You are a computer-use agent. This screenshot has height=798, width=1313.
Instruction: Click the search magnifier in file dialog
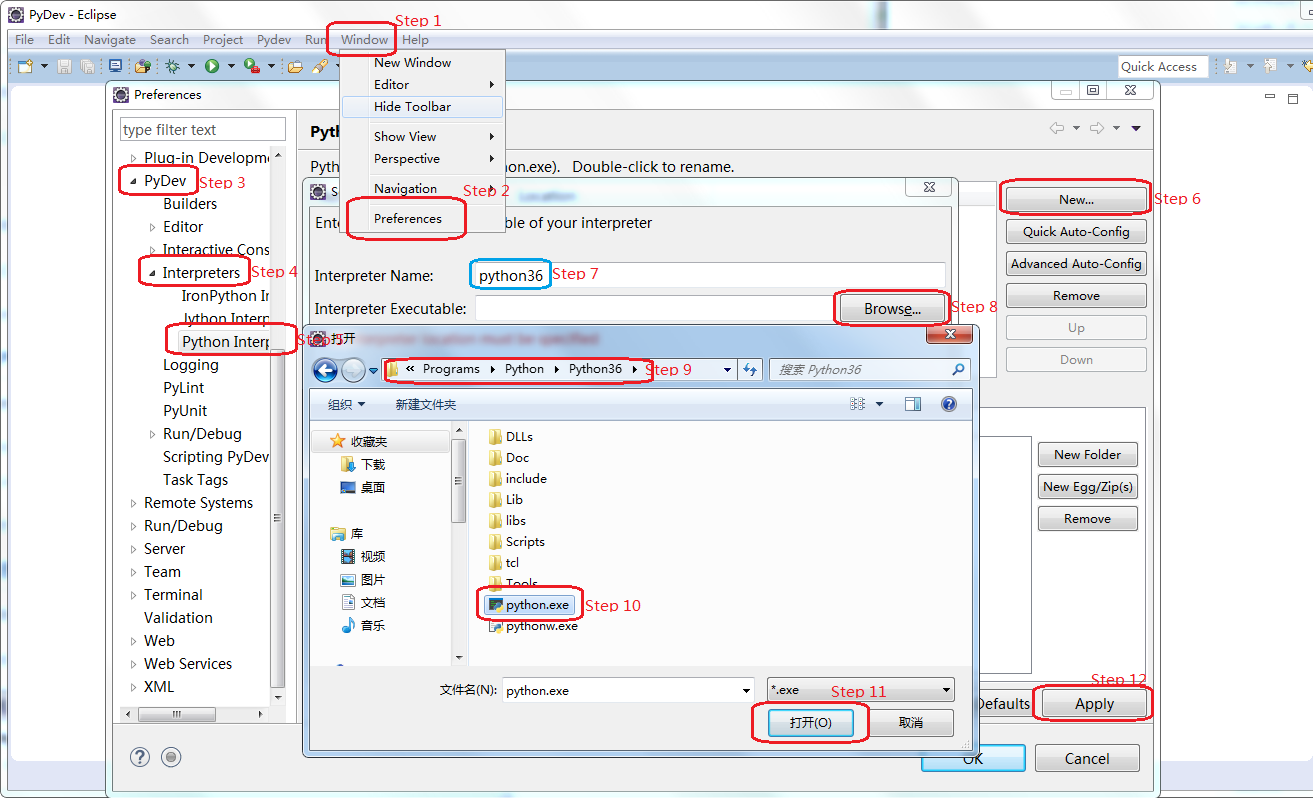coord(959,370)
